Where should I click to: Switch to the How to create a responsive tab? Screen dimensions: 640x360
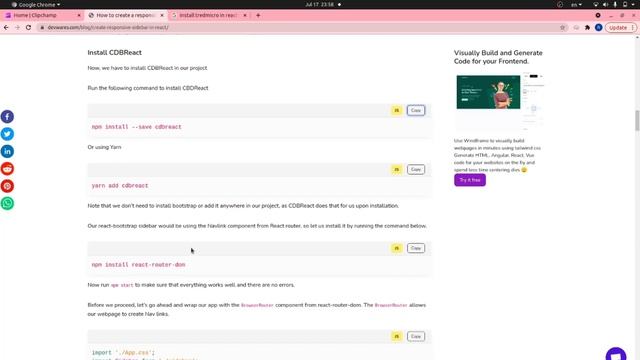point(125,15)
